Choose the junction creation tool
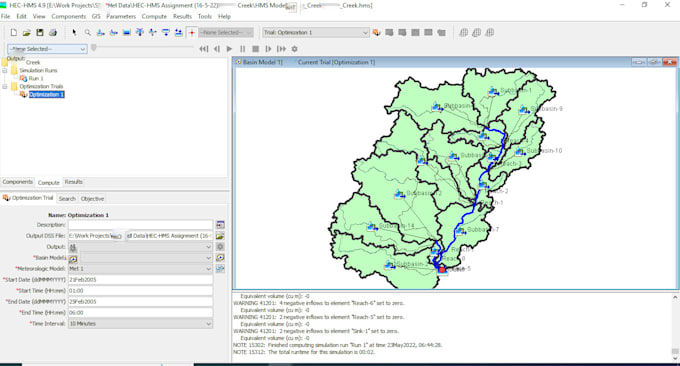The width and height of the screenshot is (680, 366). 140,33
